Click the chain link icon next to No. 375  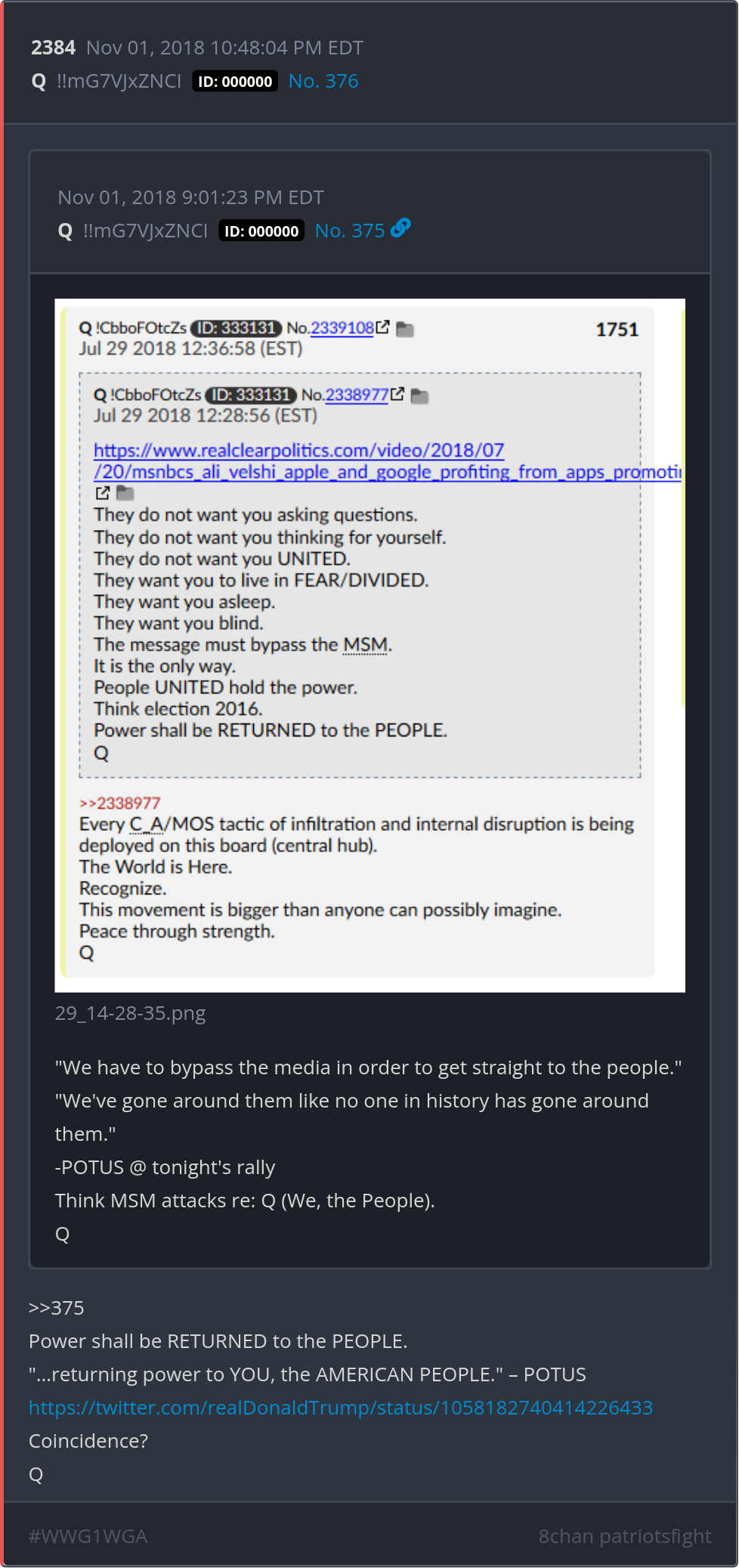pos(400,228)
